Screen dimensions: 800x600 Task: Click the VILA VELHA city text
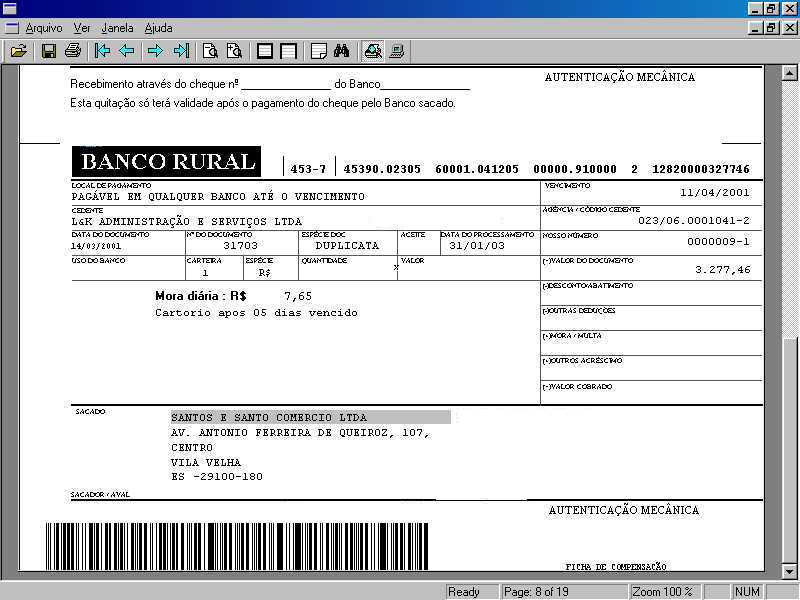tap(206, 462)
